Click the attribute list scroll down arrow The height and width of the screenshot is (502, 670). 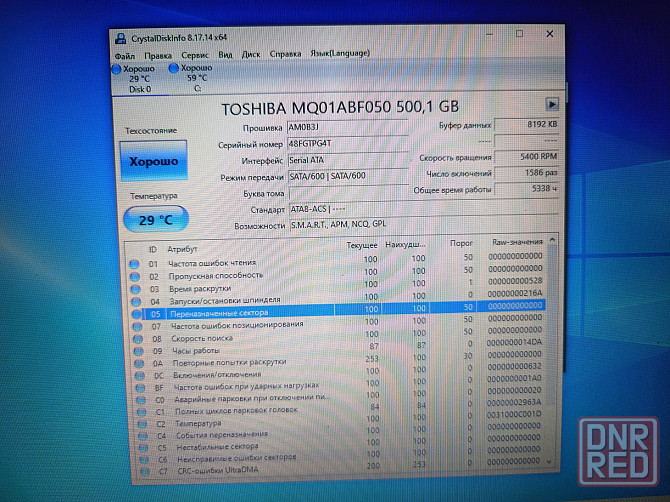click(x=550, y=461)
